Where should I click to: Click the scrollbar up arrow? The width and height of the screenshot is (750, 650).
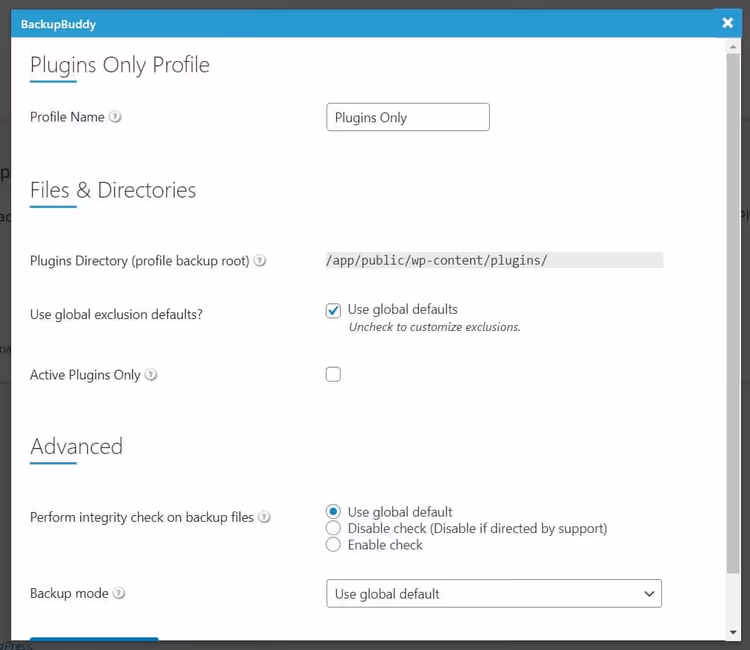click(x=733, y=47)
